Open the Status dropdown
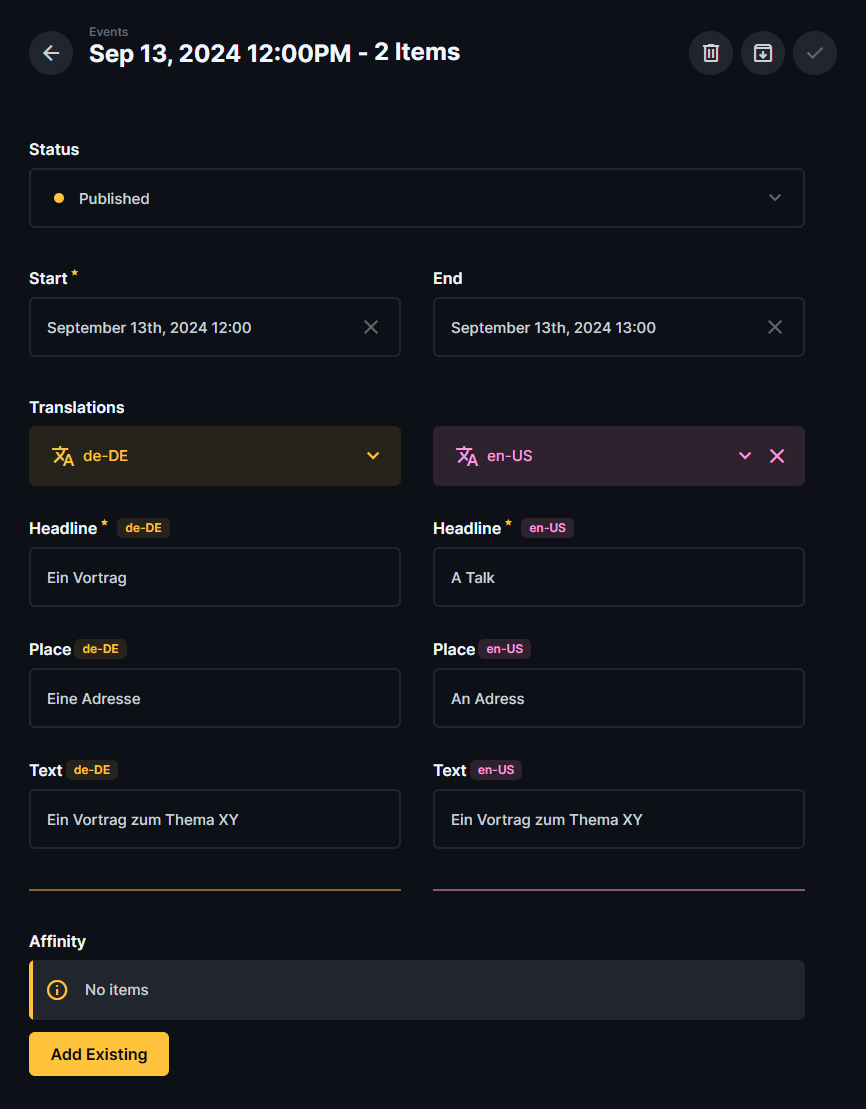 pos(416,198)
